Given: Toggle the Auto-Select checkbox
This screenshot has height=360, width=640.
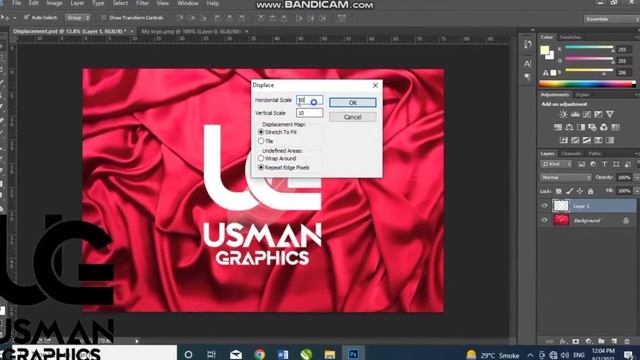Looking at the screenshot, I should pos(27,18).
